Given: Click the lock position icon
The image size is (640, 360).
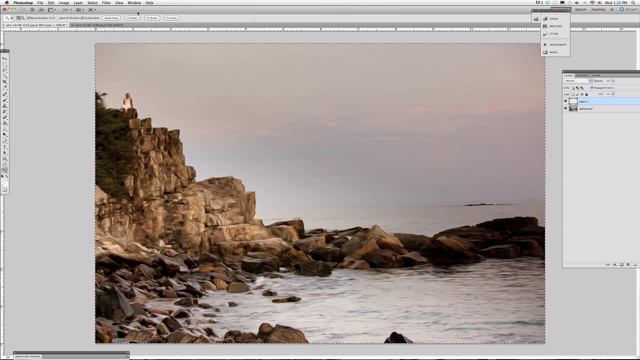Looking at the screenshot, I should click(x=582, y=94).
